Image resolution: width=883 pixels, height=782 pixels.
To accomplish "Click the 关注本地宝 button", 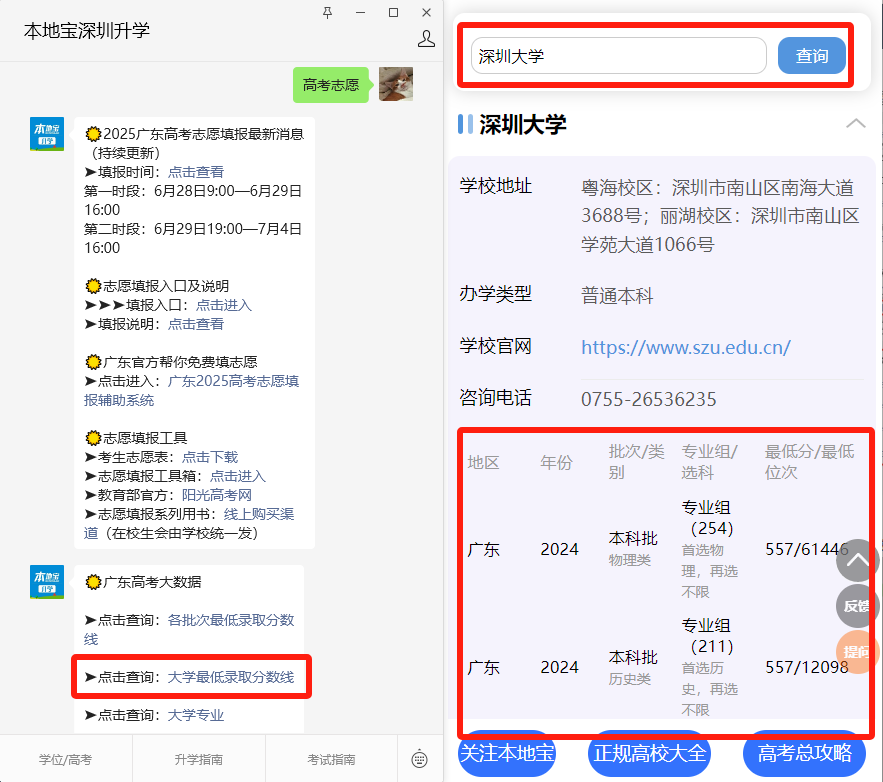I will point(507,753).
